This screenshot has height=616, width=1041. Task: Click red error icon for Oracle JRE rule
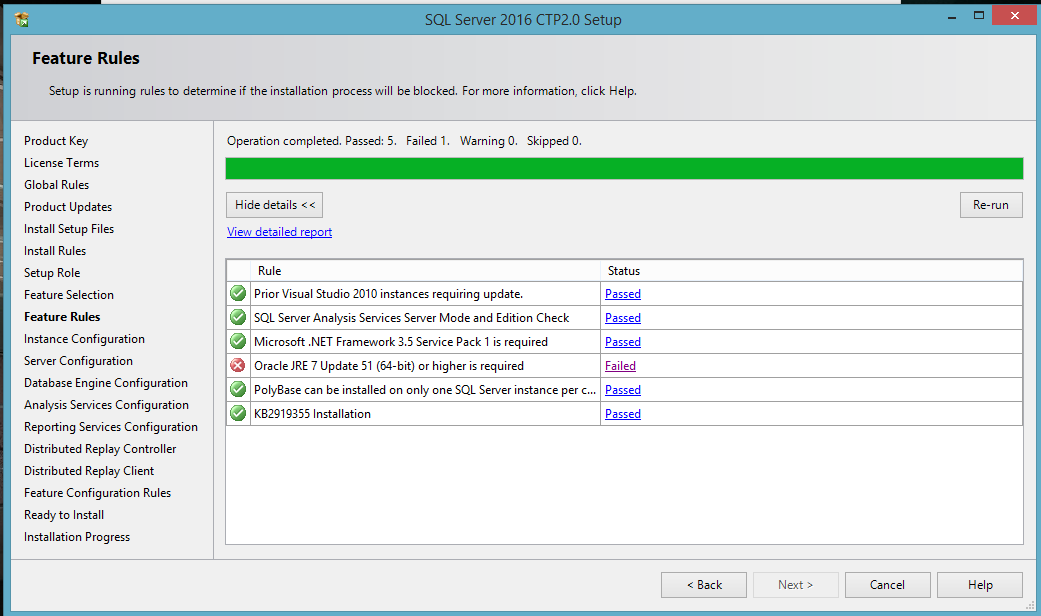click(238, 365)
